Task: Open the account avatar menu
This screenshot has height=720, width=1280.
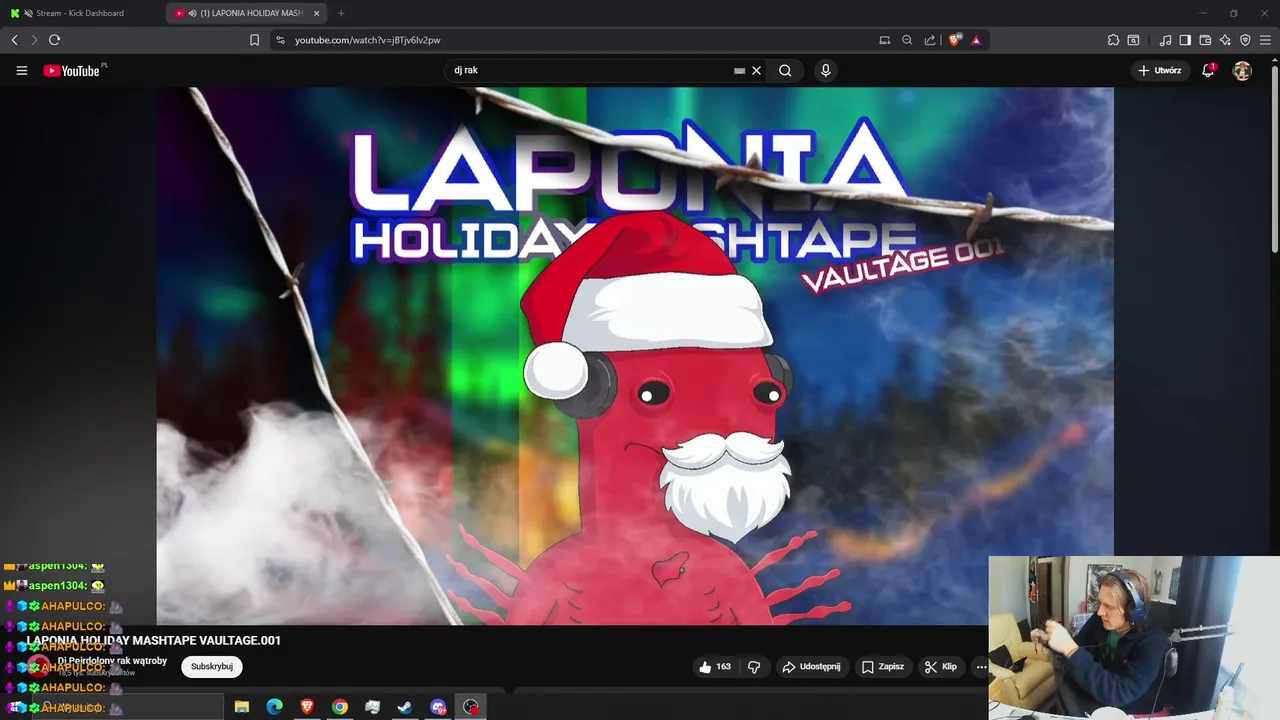Action: coord(1242,71)
